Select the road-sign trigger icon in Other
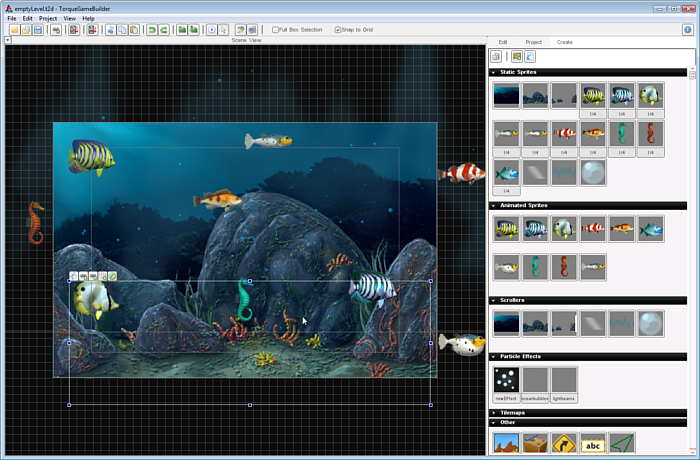This screenshot has width=700, height=460. point(565,443)
